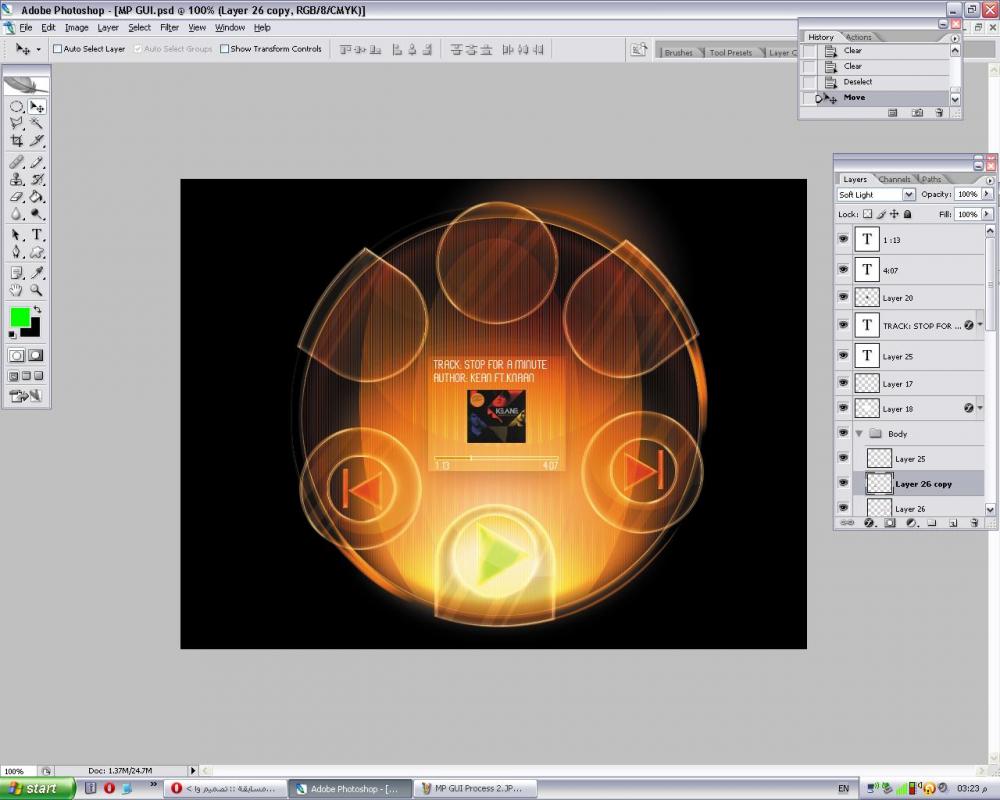Screen dimensions: 1000x800
Task: Switch to the Actions tab
Action: tap(858, 37)
